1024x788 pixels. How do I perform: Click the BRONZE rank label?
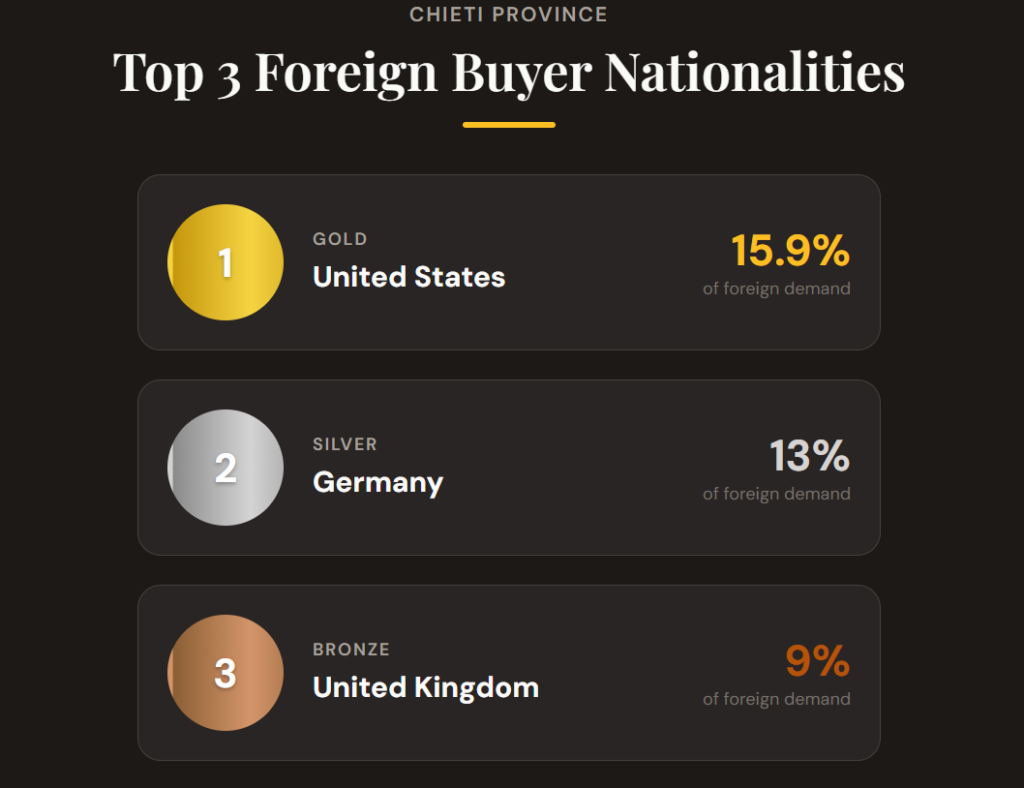(x=351, y=649)
